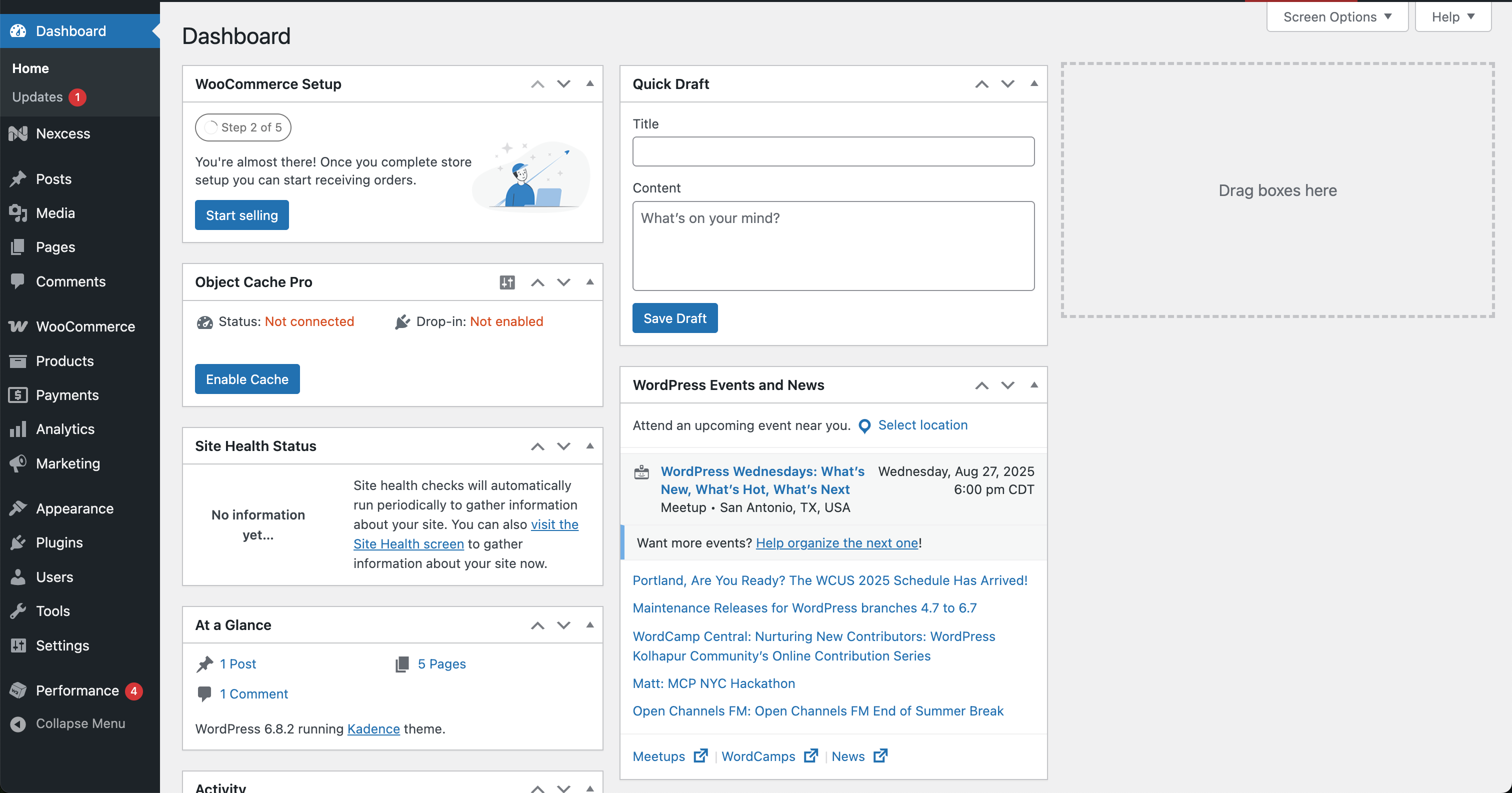Click the Users person icon in sidebar

(18, 577)
